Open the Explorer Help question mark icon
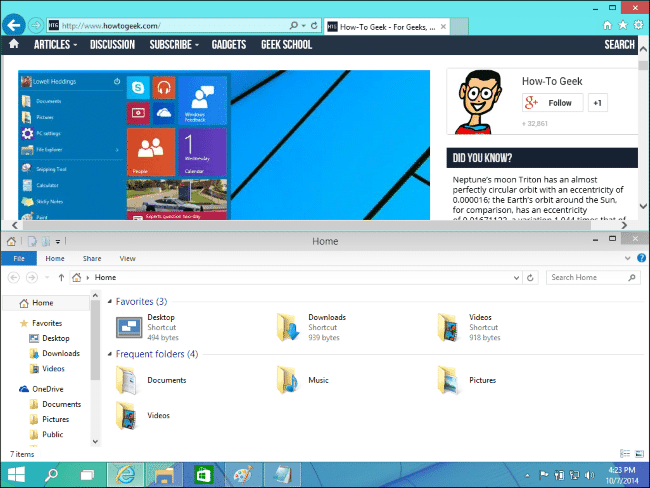The image size is (650, 488). coord(641,258)
